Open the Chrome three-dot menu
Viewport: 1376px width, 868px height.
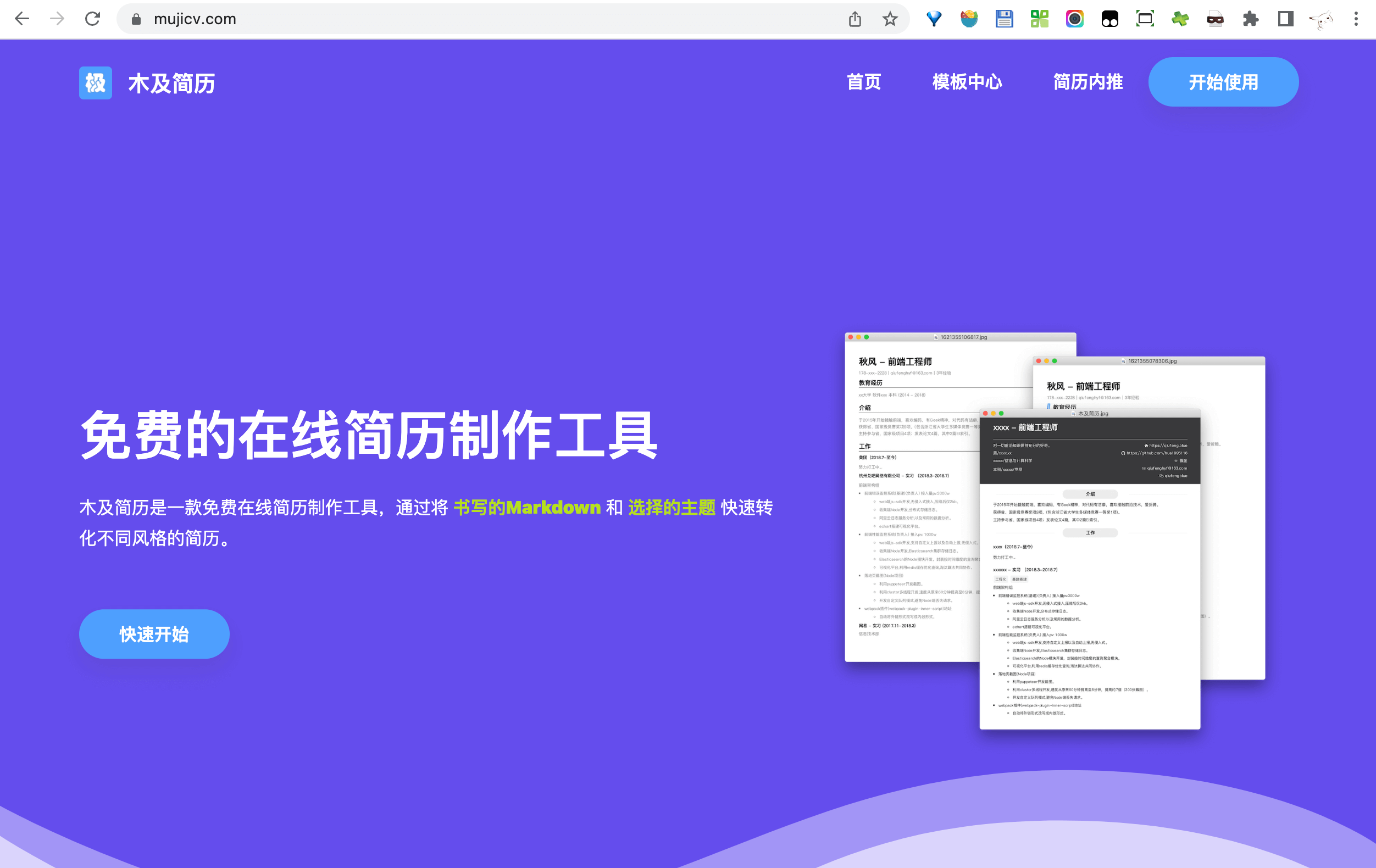pos(1356,19)
